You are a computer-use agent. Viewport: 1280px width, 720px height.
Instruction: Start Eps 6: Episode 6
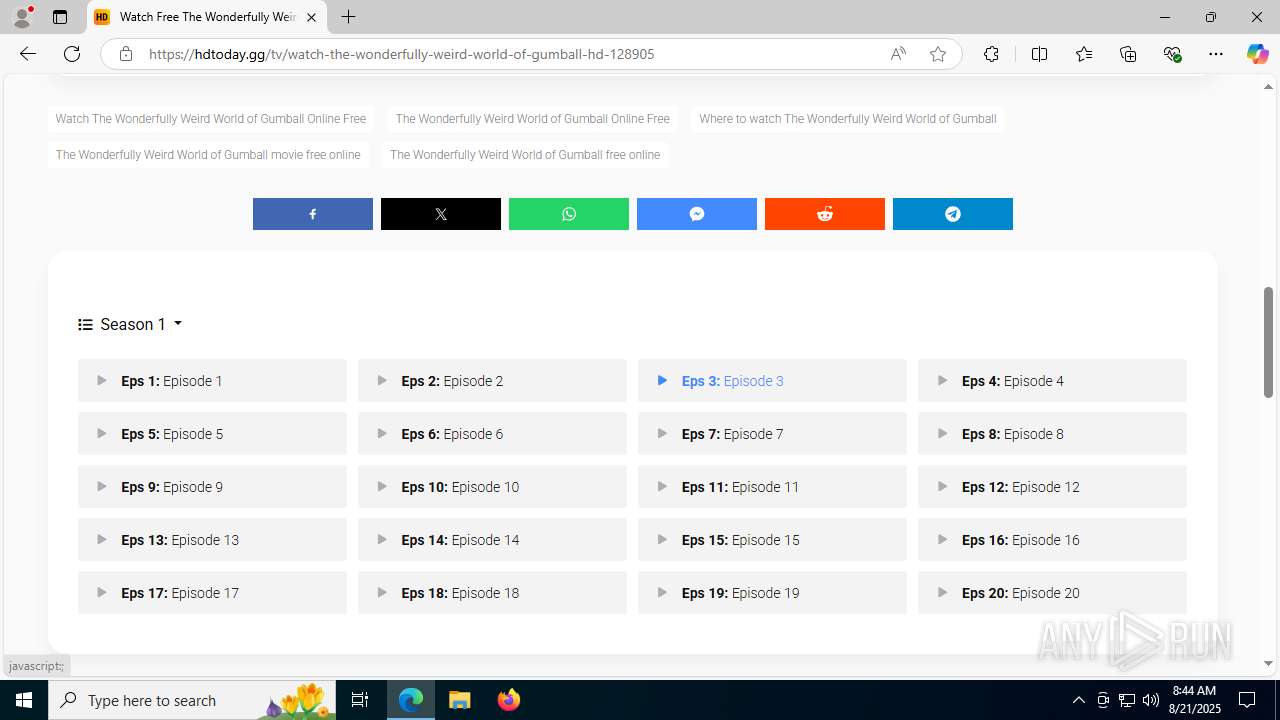tap(492, 434)
